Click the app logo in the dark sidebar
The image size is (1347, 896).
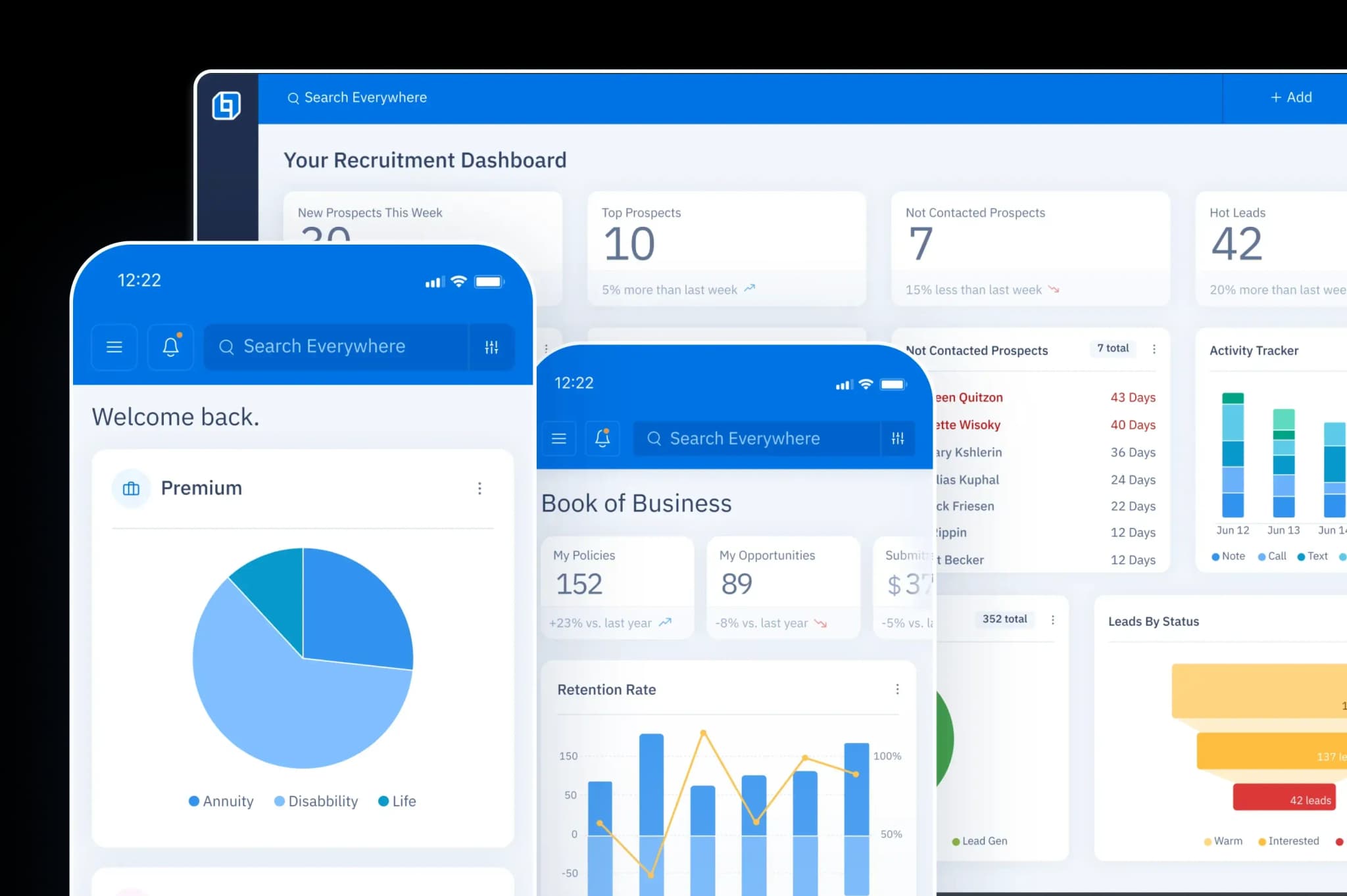(x=226, y=106)
